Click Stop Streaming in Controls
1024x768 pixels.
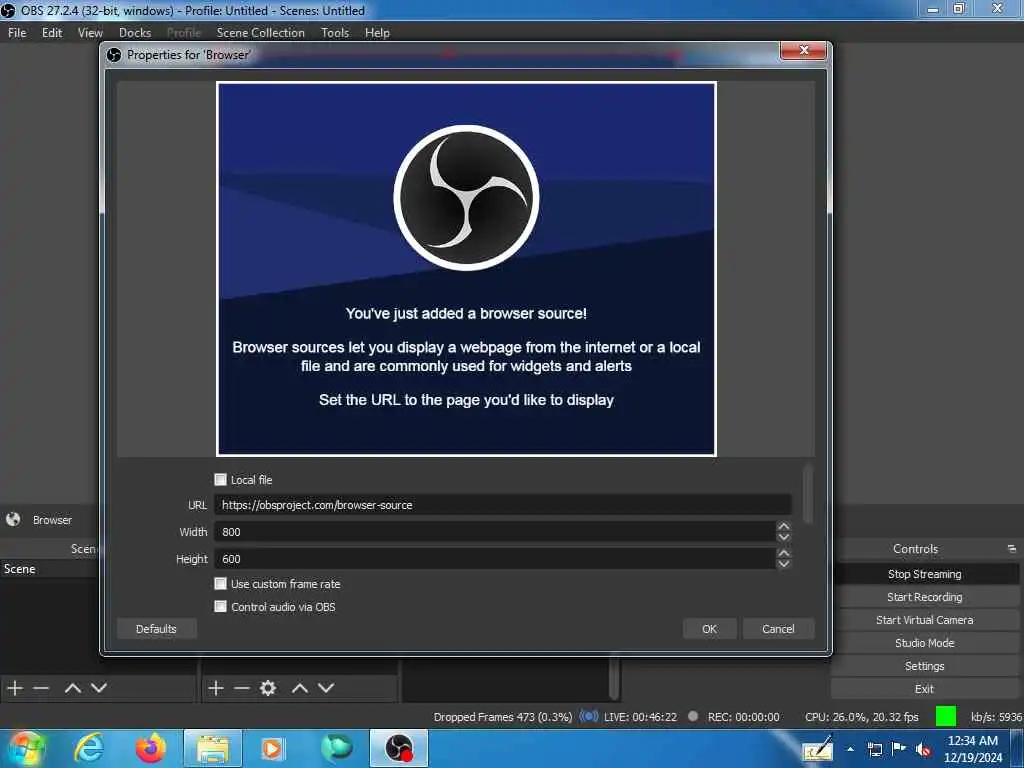tap(925, 574)
